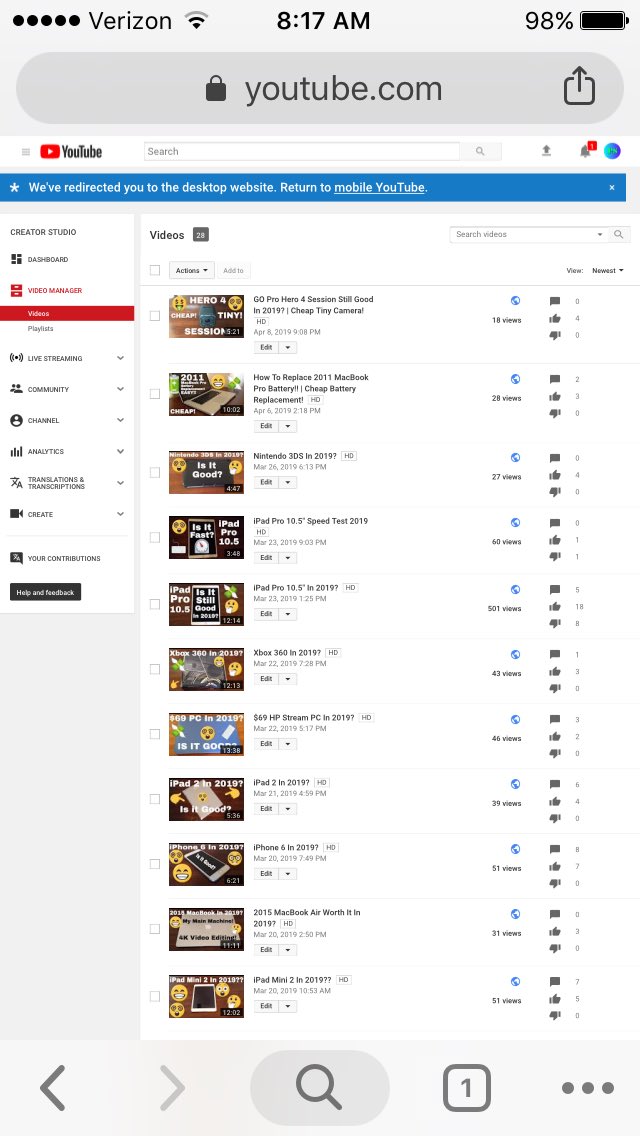Click the Analytics bar chart icon
This screenshot has height=1136, width=640.
point(16,451)
